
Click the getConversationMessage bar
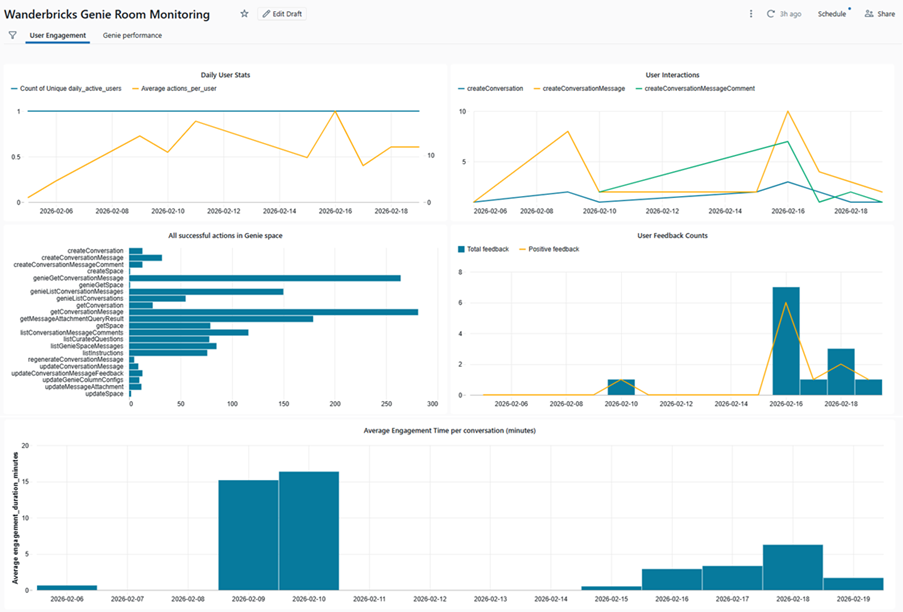274,312
